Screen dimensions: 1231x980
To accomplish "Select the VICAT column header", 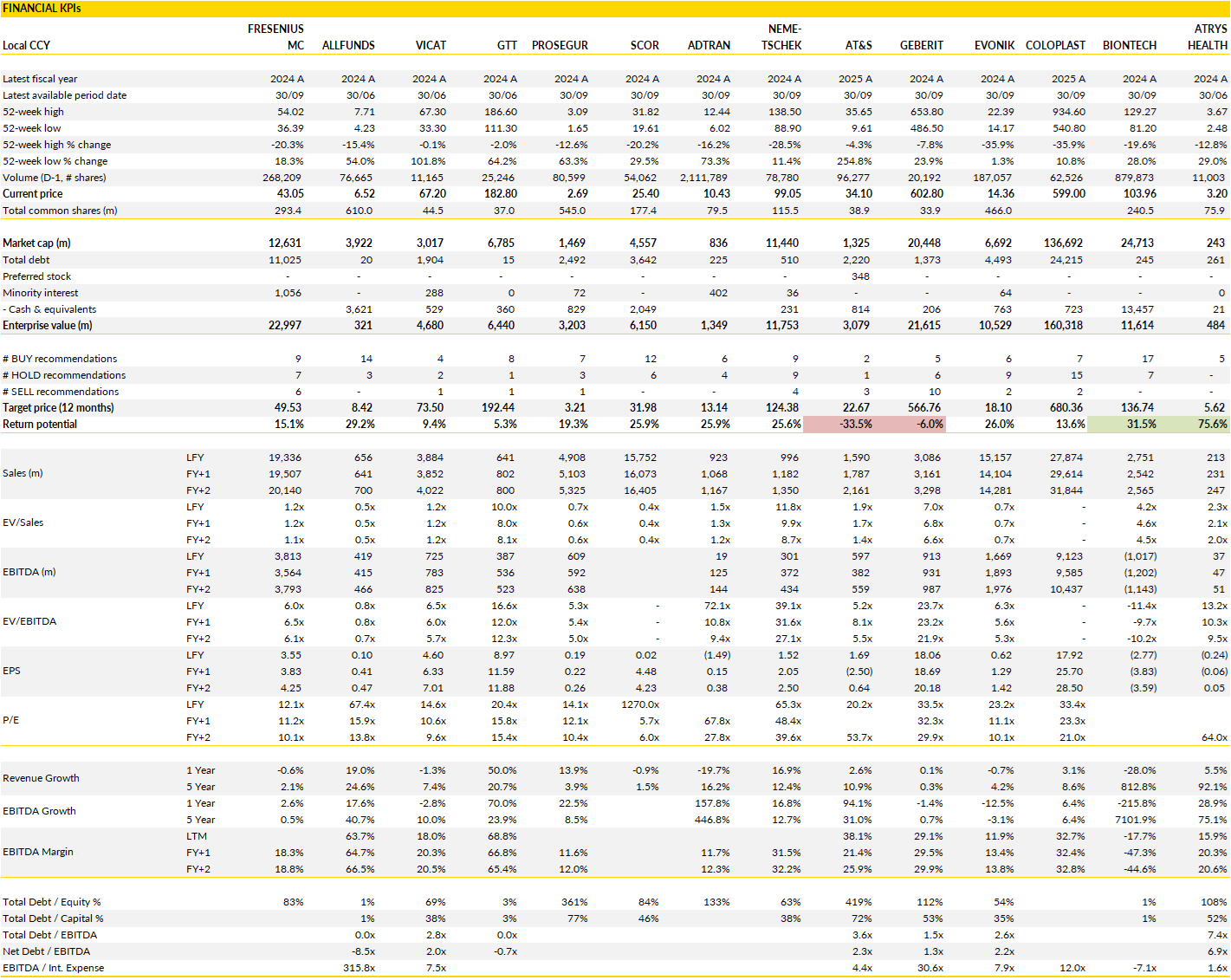I will (x=431, y=45).
